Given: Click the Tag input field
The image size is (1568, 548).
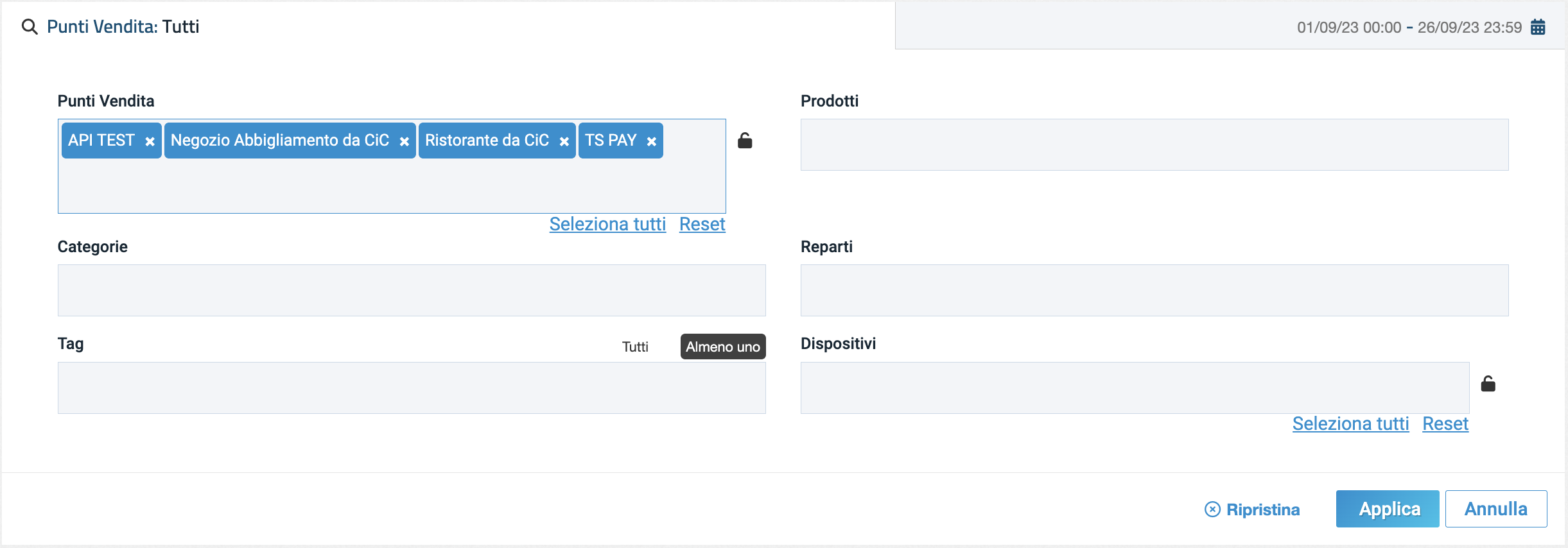Looking at the screenshot, I should (x=411, y=388).
